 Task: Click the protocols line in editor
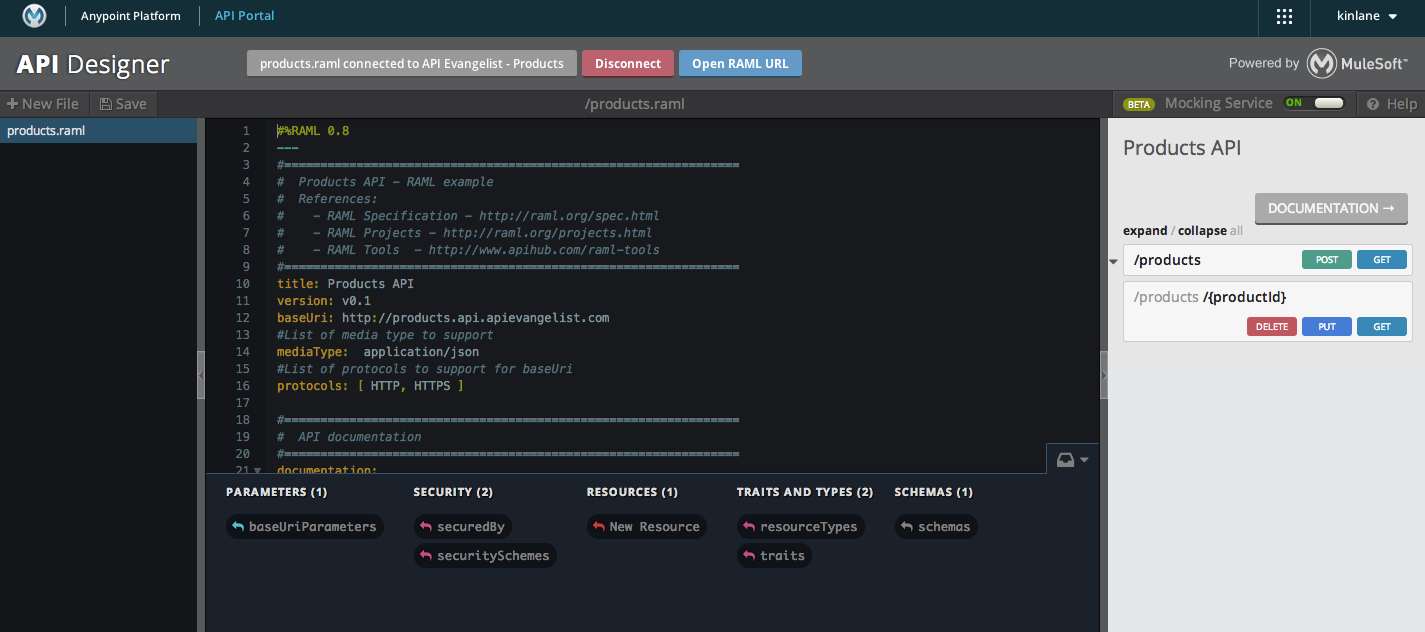[x=370, y=386]
